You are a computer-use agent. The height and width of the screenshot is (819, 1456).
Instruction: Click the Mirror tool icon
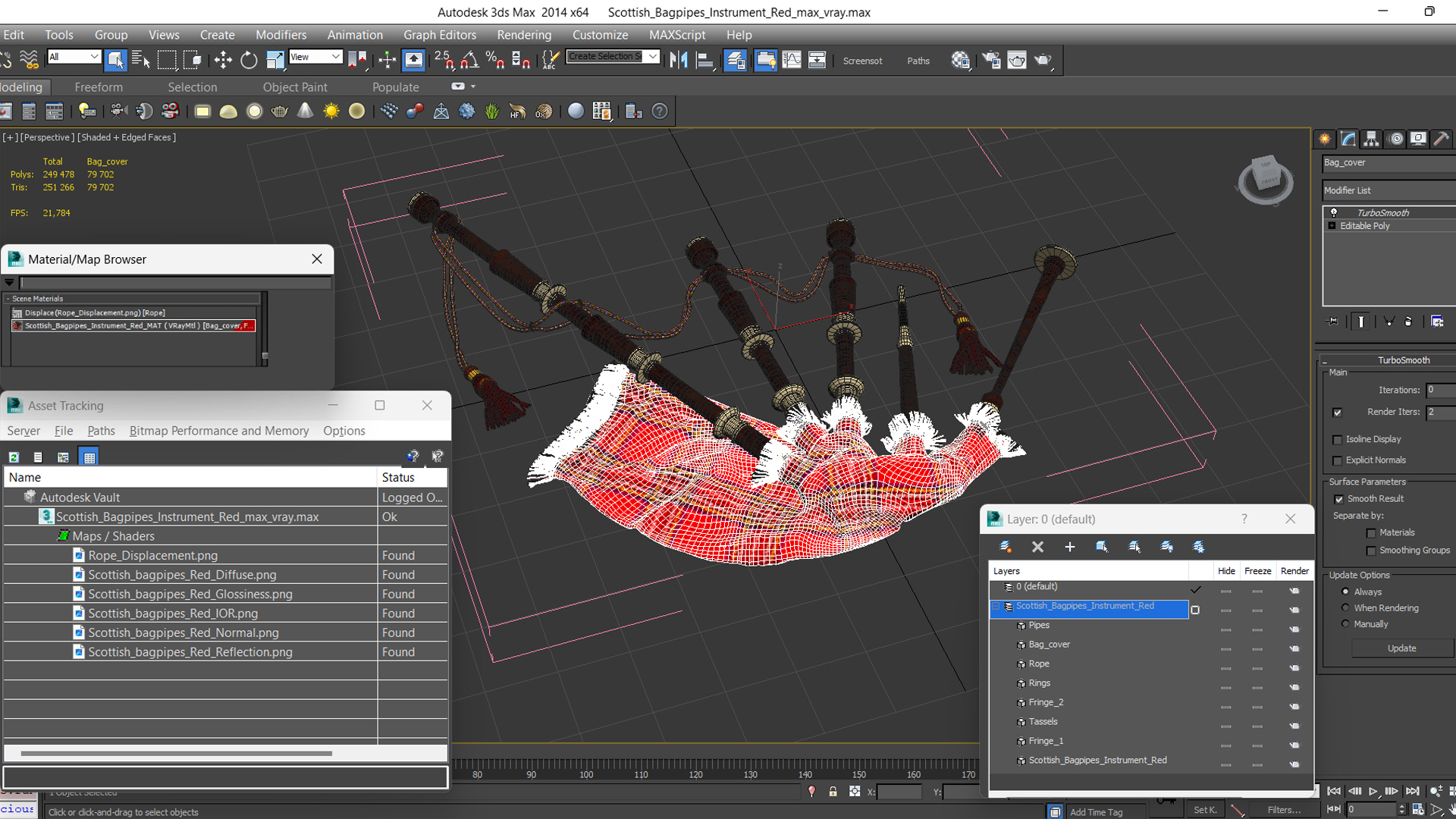click(x=679, y=60)
